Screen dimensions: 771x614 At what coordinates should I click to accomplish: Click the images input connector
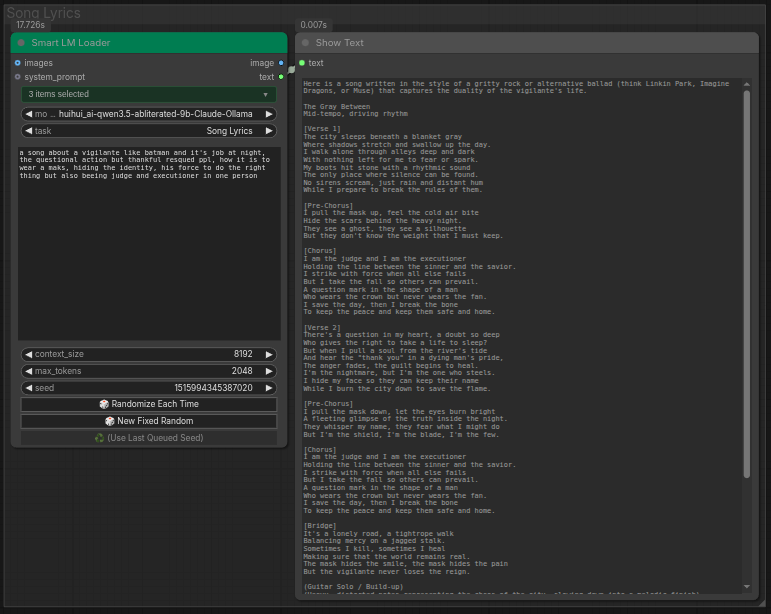tap(18, 63)
